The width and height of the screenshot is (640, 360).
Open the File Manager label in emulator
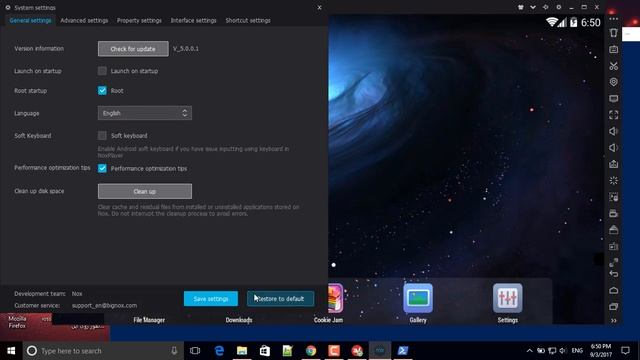pyautogui.click(x=149, y=320)
